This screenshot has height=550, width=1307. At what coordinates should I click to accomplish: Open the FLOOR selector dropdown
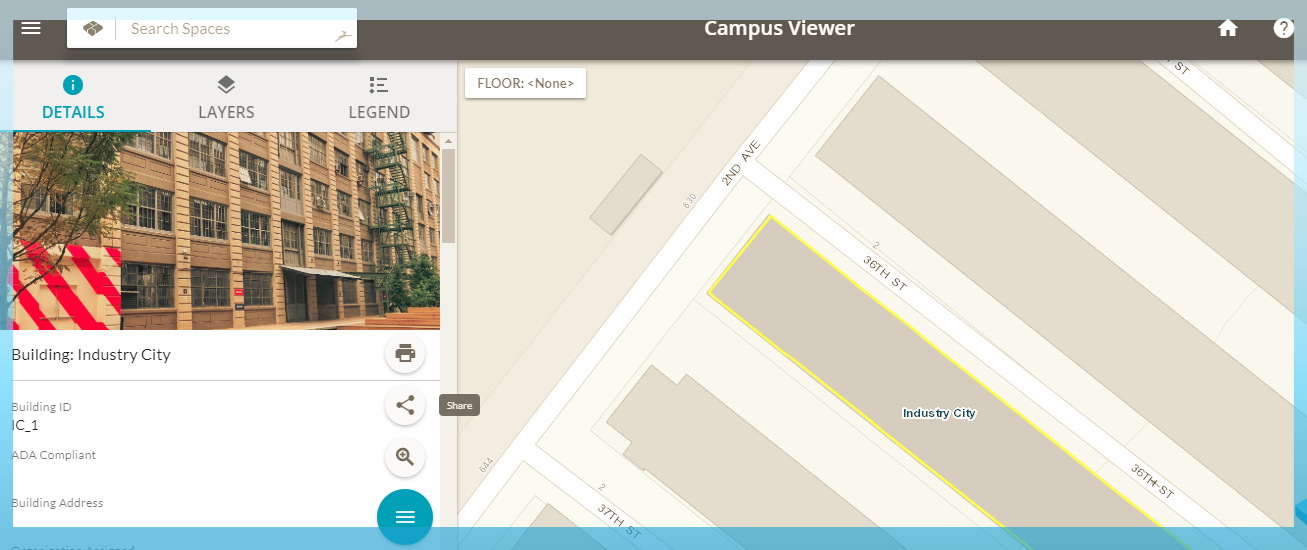(x=525, y=84)
